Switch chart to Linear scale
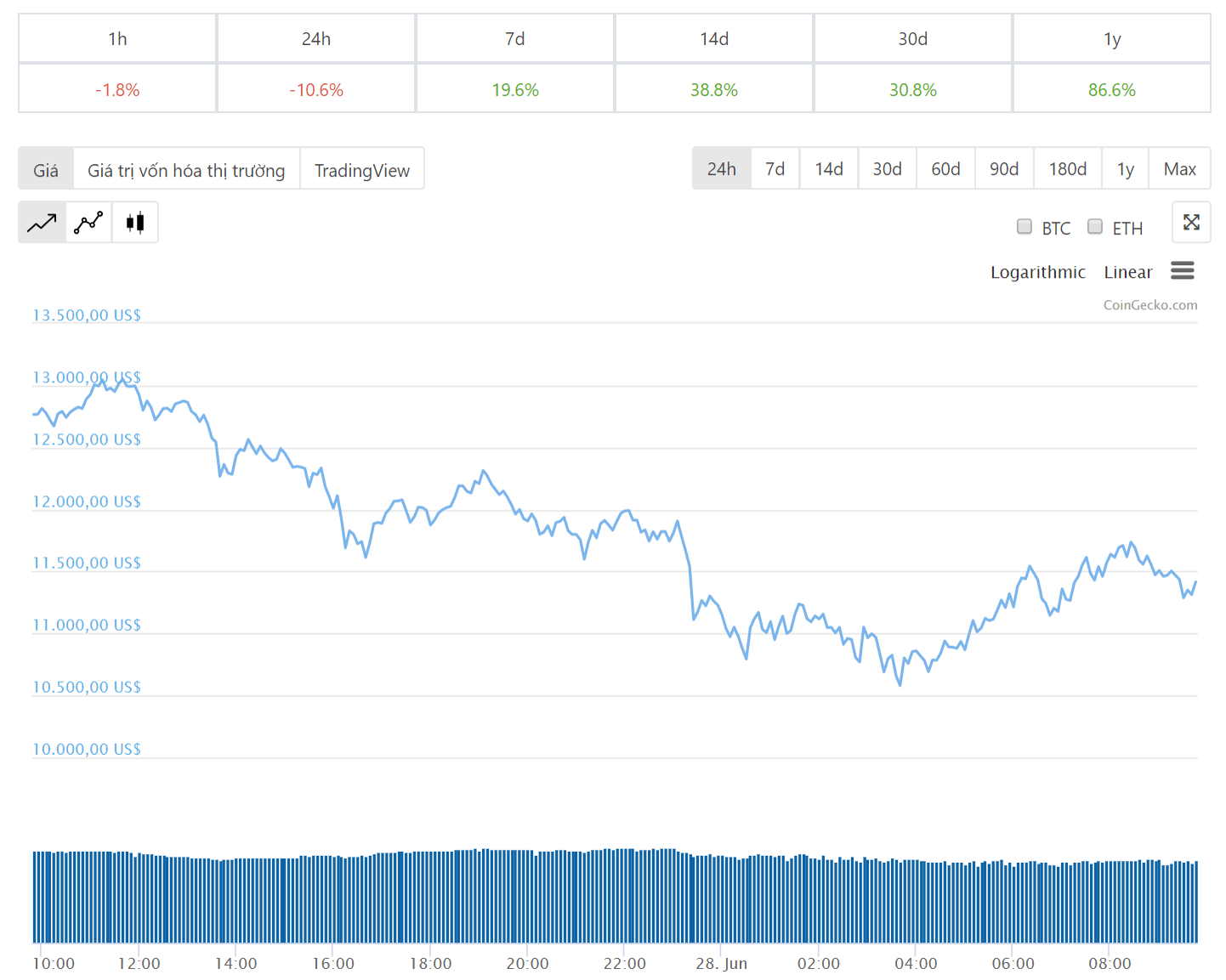This screenshot has width=1226, height=980. click(1128, 272)
